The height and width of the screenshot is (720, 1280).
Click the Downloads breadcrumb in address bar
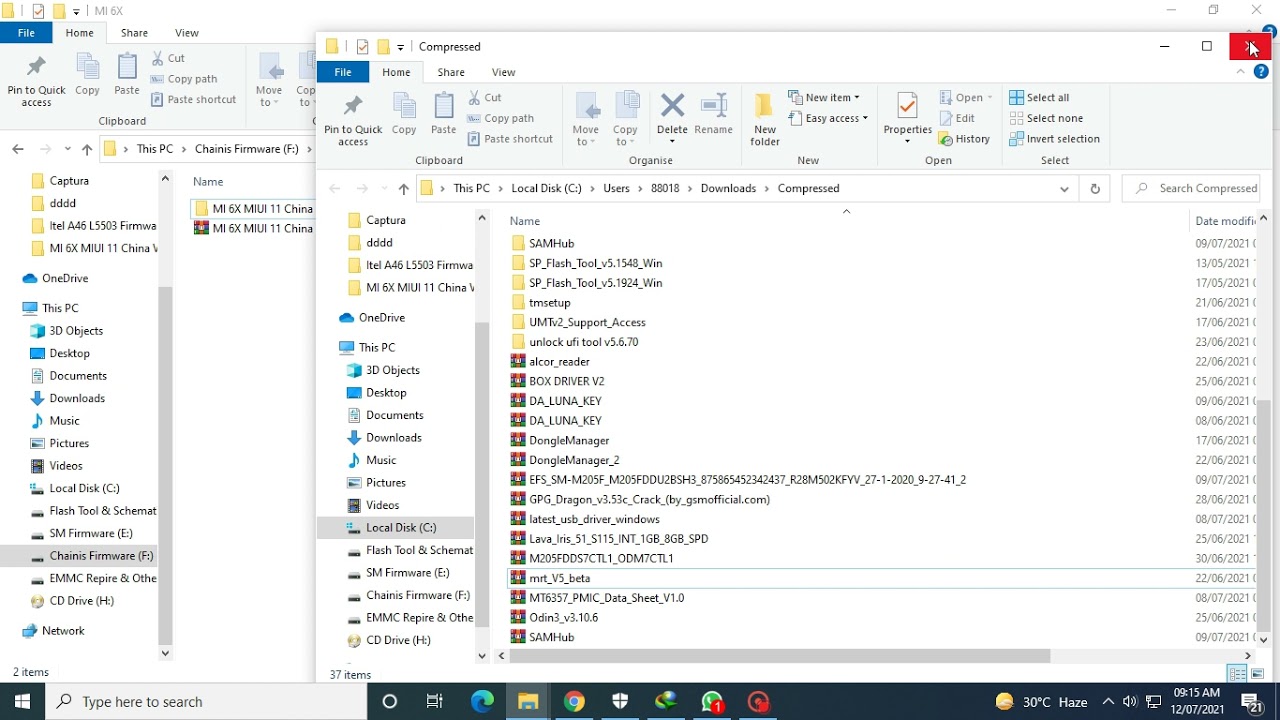728,188
